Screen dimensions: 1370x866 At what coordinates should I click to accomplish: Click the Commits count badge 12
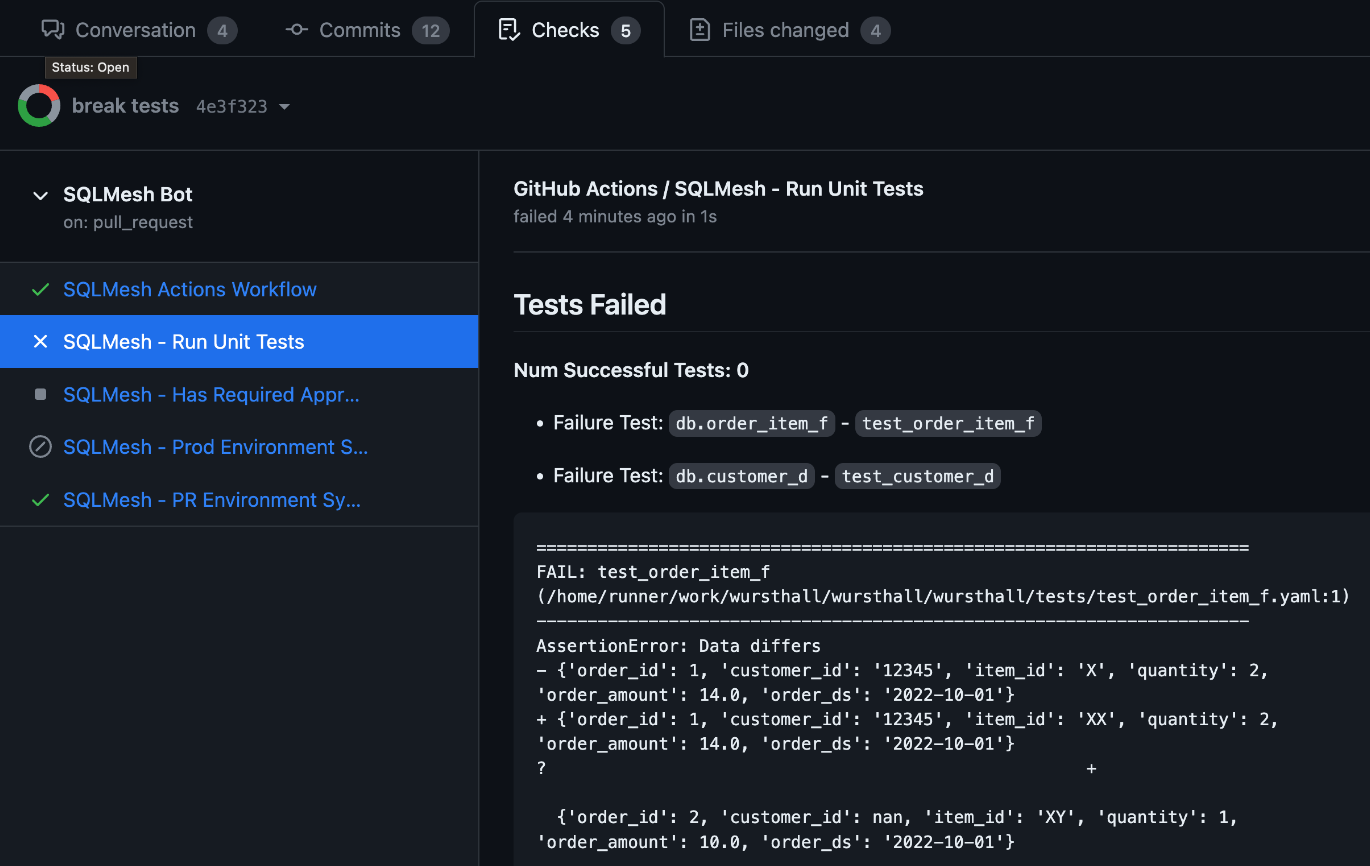click(x=430, y=31)
